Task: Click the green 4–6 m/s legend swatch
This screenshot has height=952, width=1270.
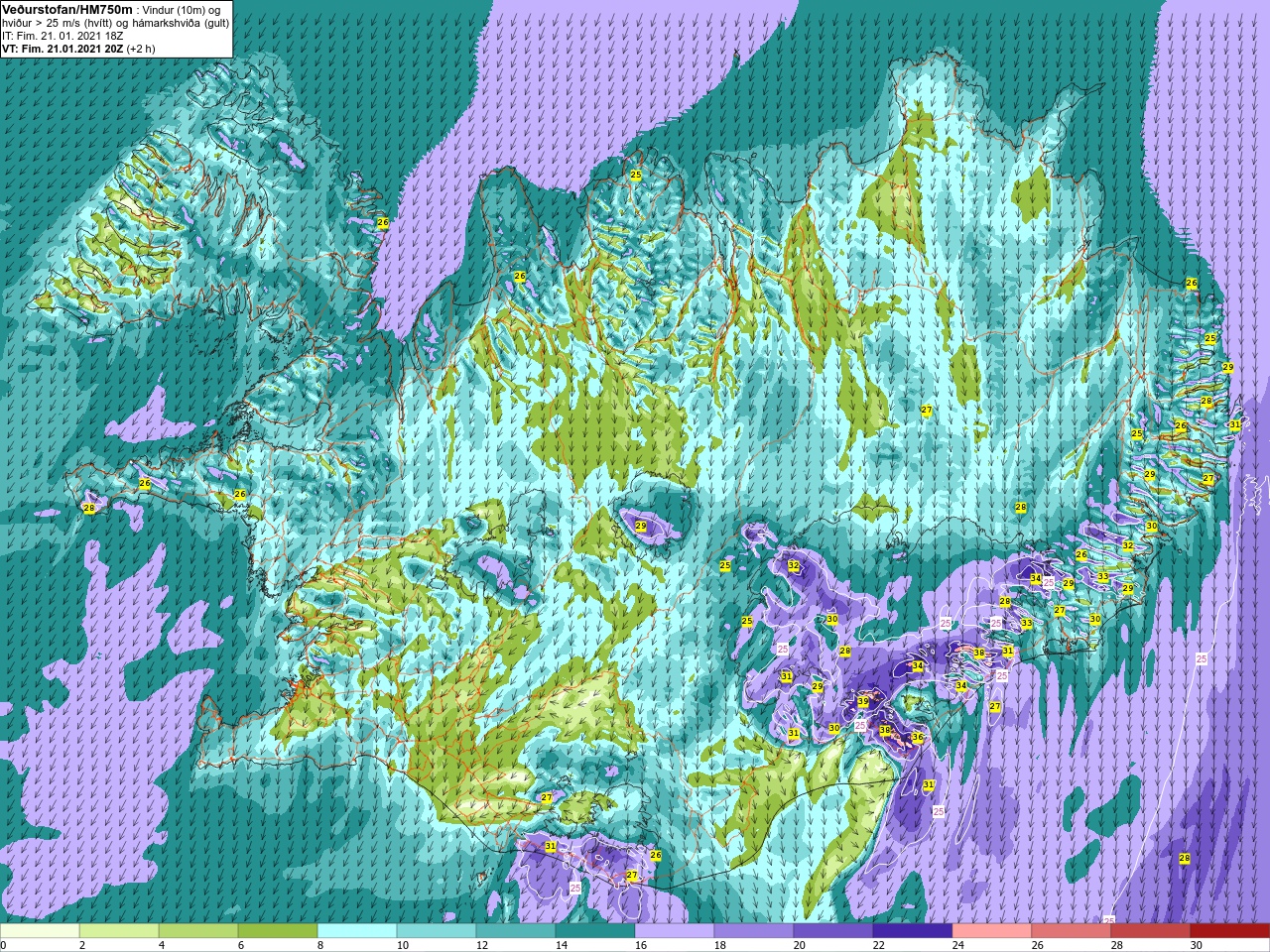Action: (198, 931)
